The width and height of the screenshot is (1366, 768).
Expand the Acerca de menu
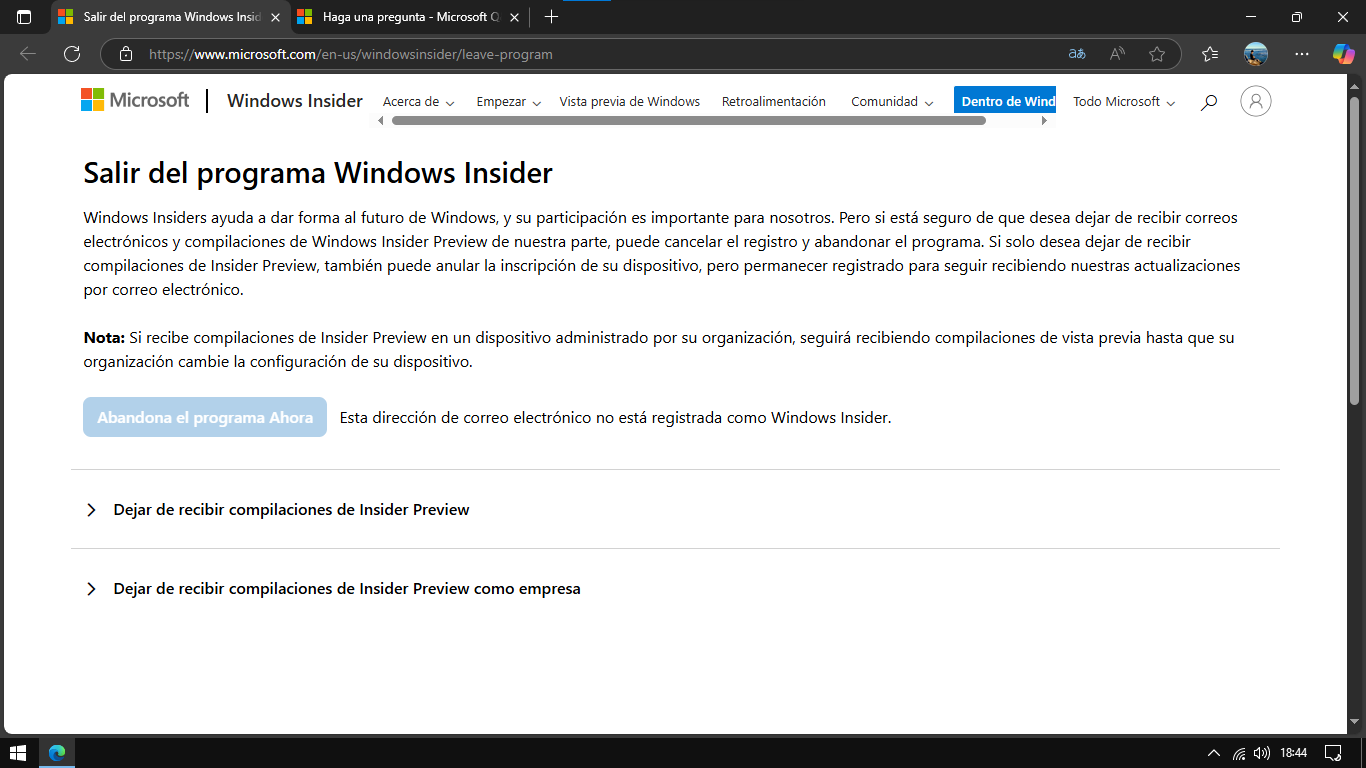[419, 101]
